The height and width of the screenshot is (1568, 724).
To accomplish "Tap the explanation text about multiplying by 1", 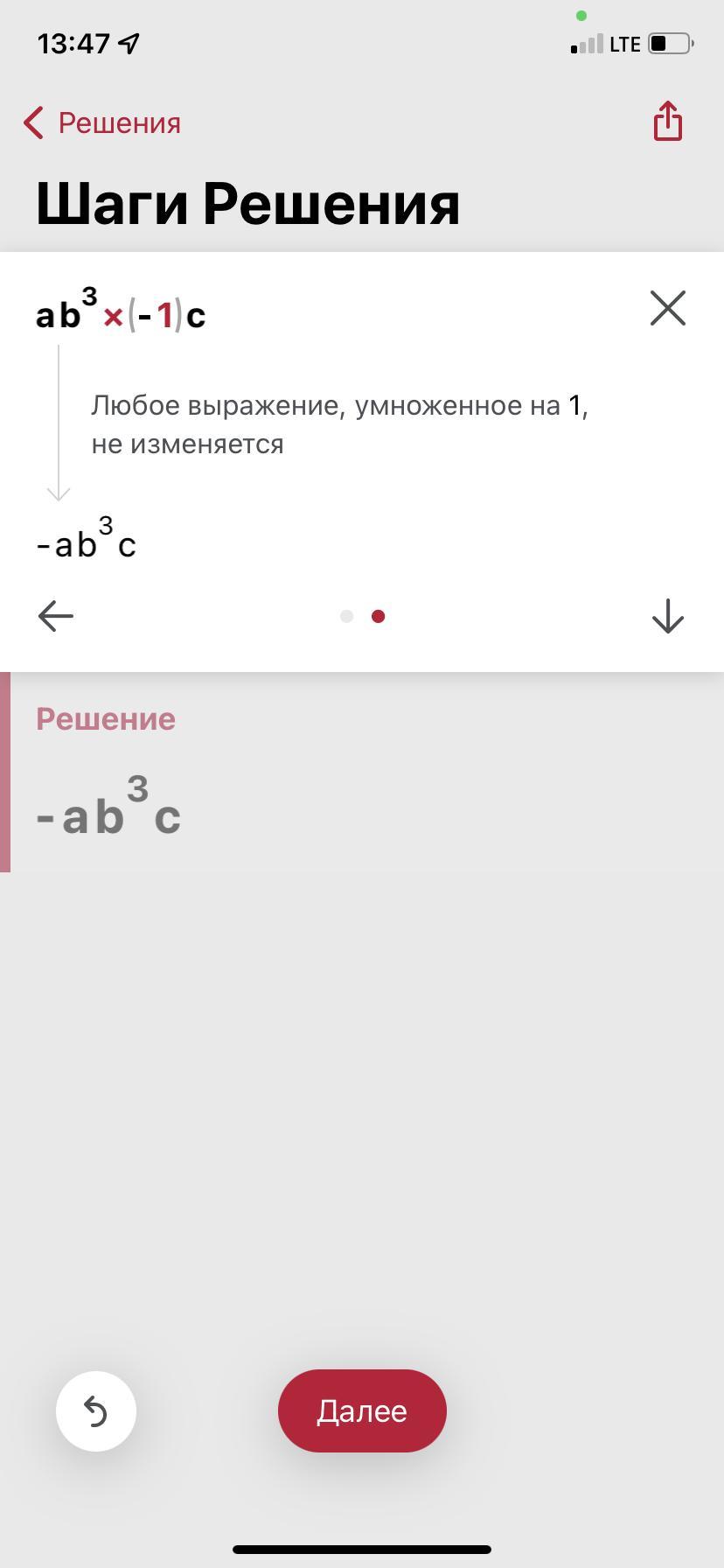I will coord(340,424).
